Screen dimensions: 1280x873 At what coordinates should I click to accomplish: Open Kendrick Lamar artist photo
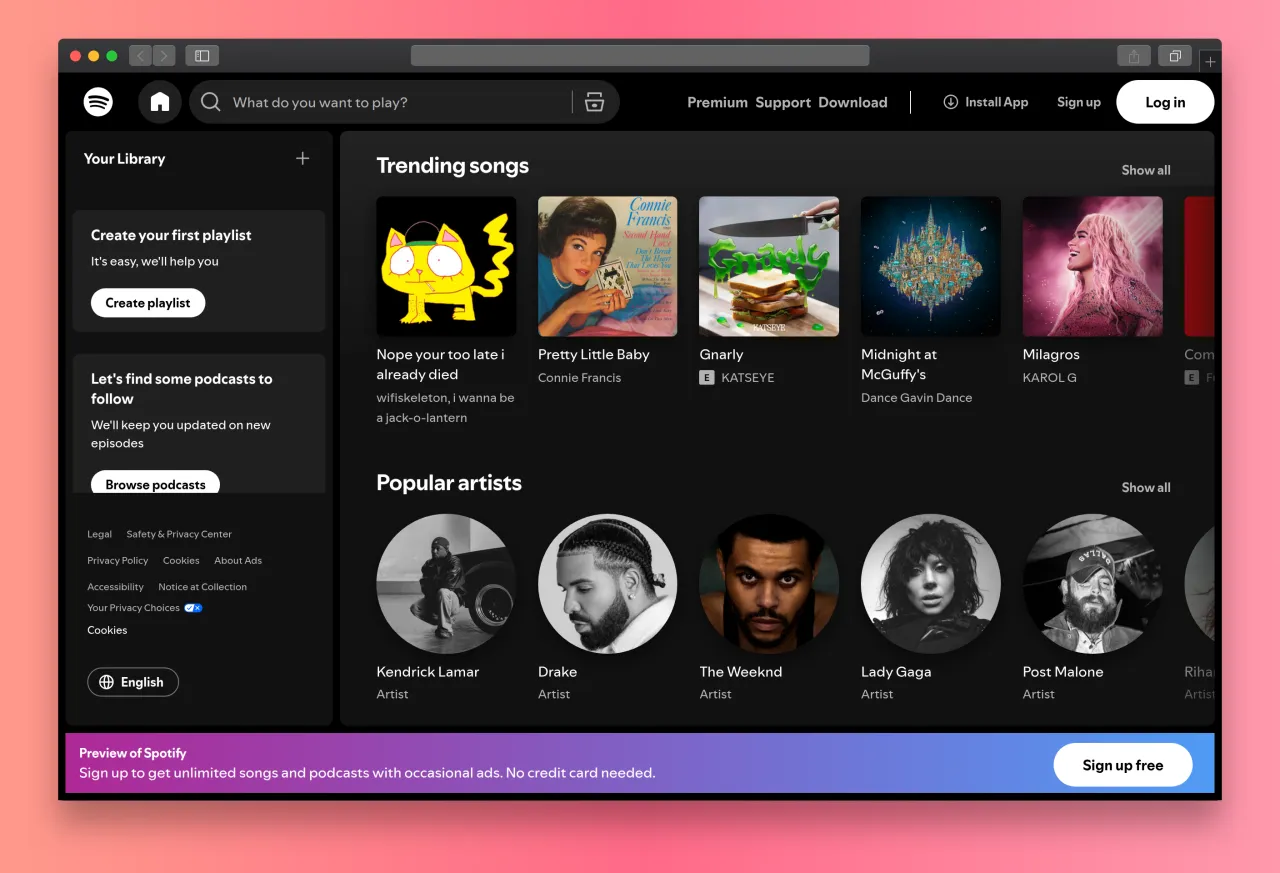[x=446, y=584]
